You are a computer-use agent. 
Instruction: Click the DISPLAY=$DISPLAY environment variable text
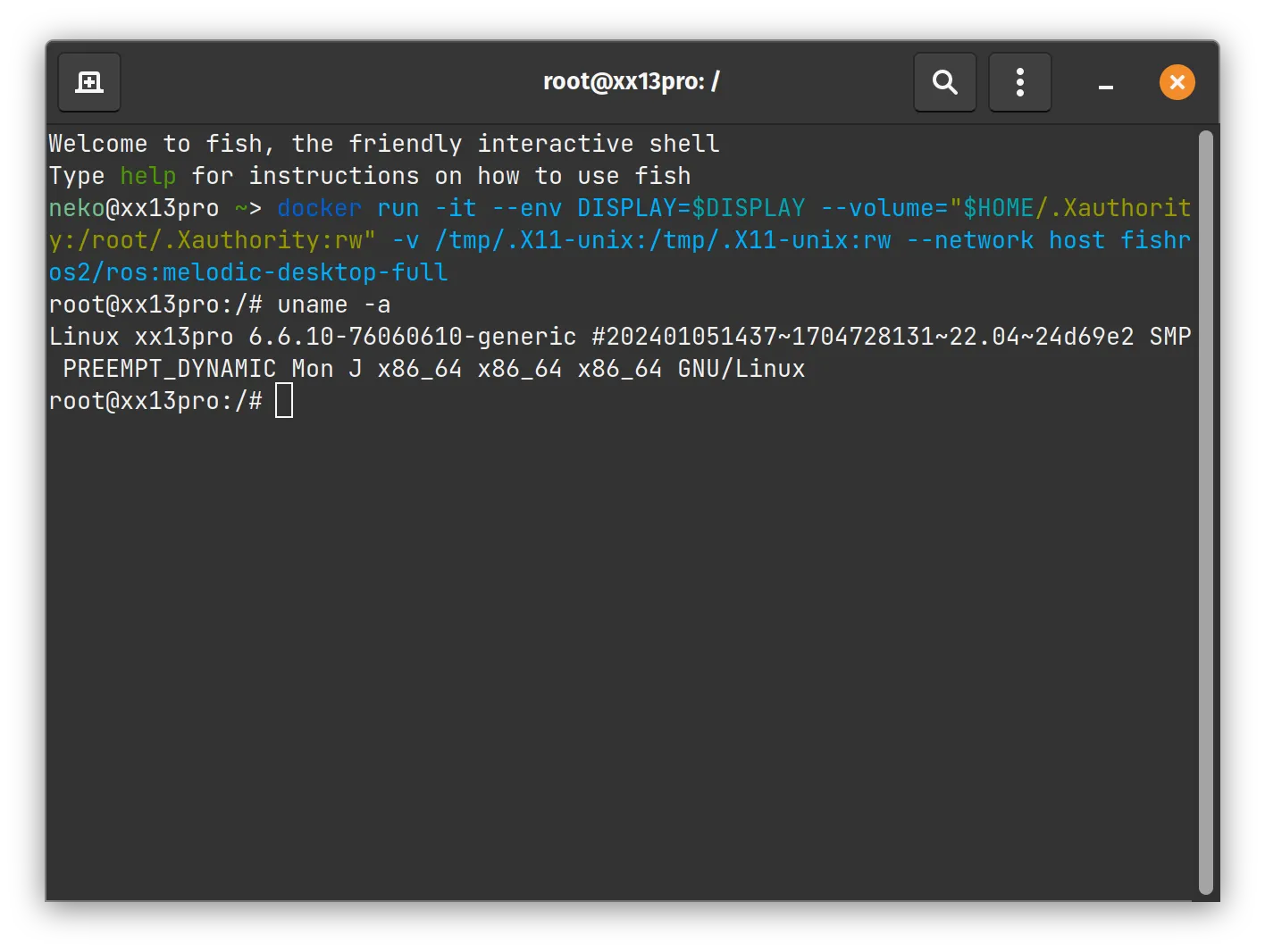tap(691, 207)
